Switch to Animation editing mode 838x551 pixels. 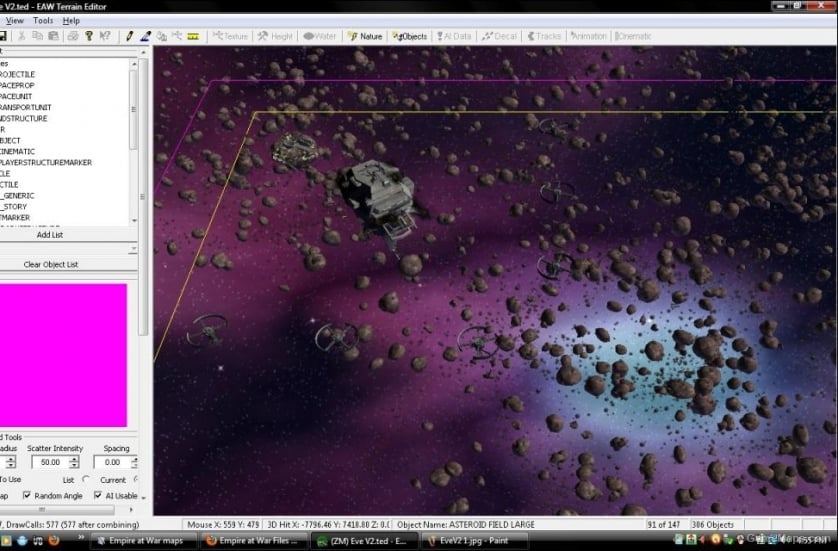coord(588,36)
